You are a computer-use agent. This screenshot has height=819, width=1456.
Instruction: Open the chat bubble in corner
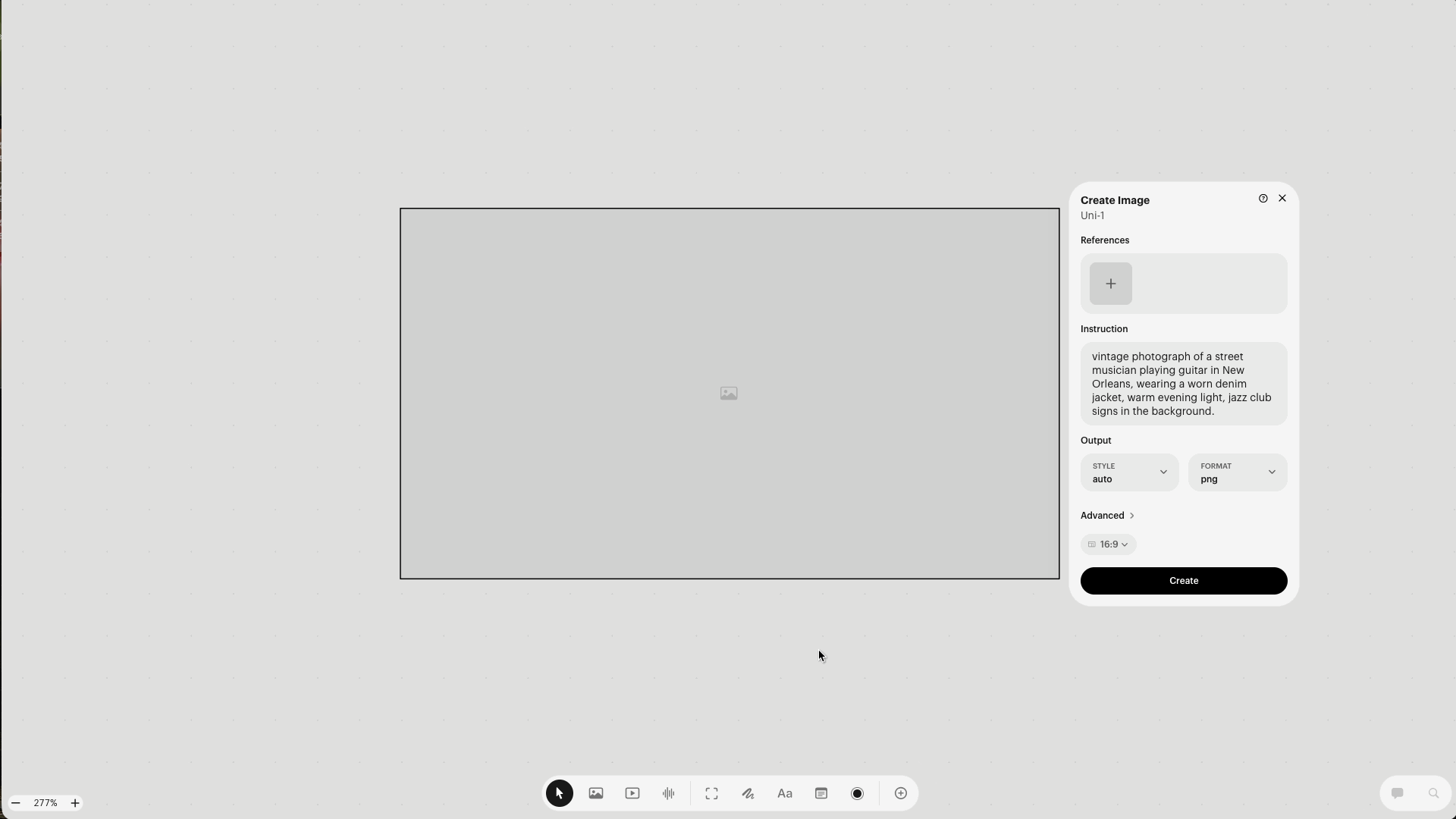[1398, 793]
